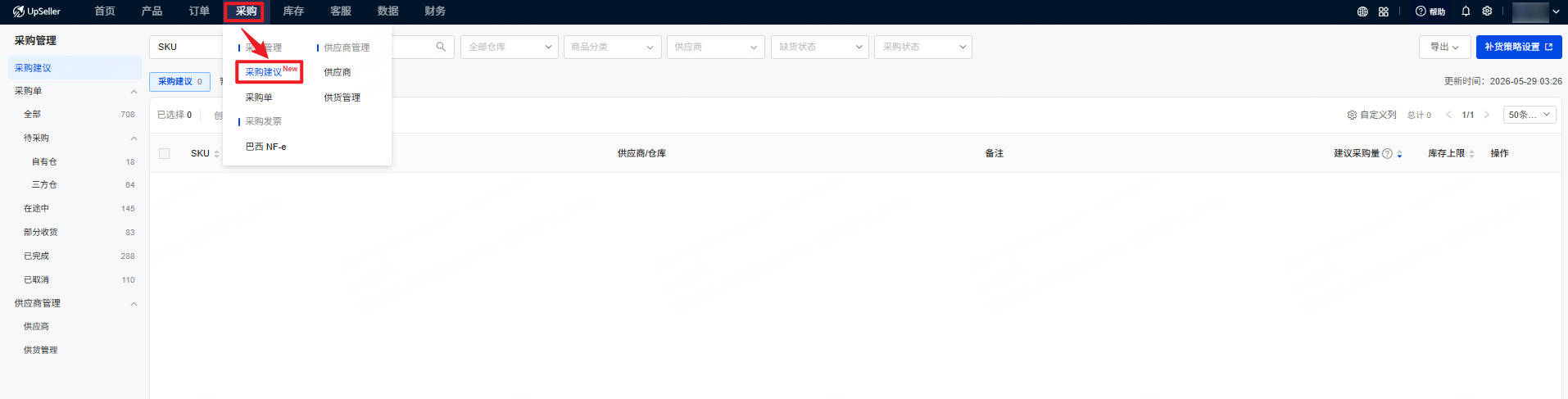
Task: Click the 备注 column header
Action: click(994, 153)
